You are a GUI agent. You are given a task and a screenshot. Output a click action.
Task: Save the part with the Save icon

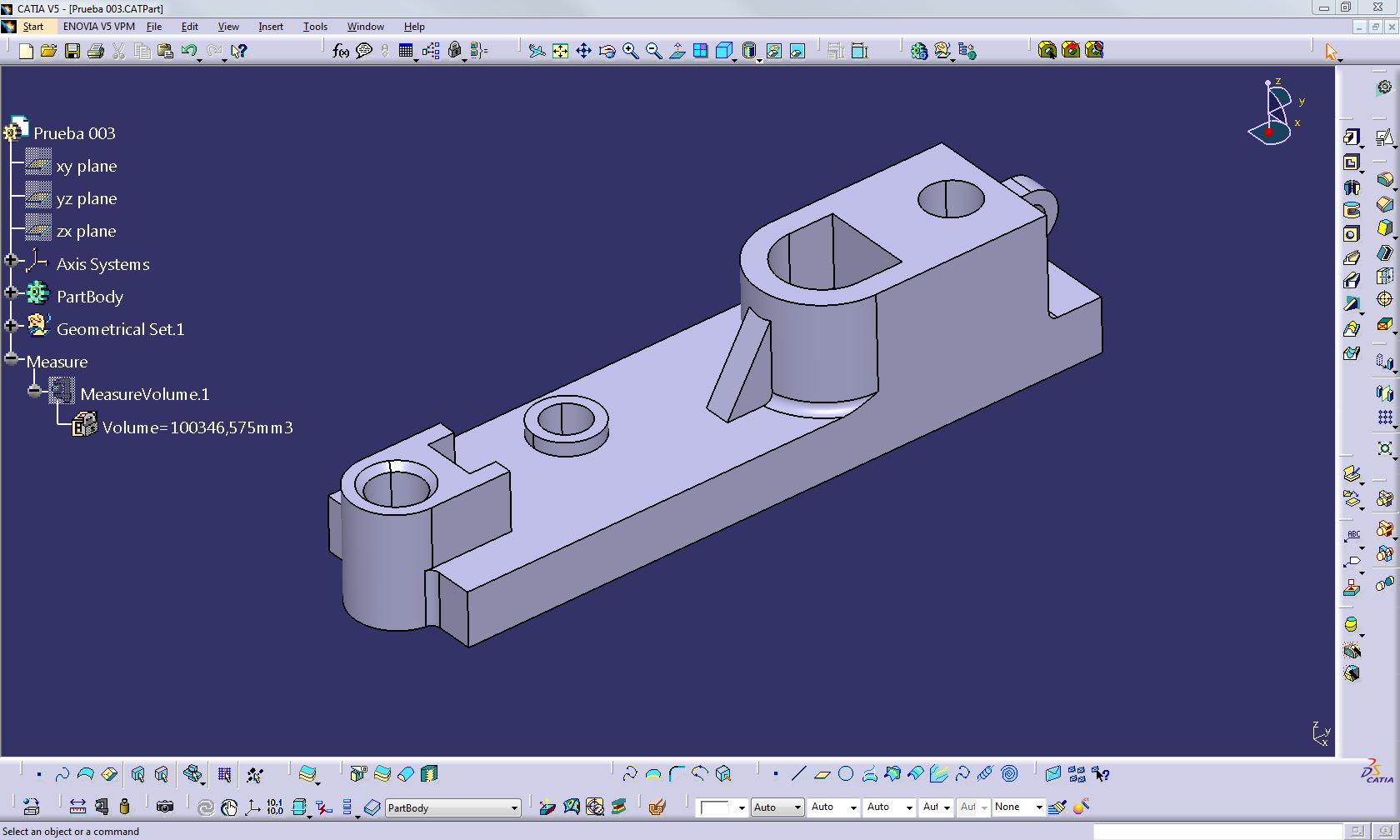pyautogui.click(x=72, y=52)
